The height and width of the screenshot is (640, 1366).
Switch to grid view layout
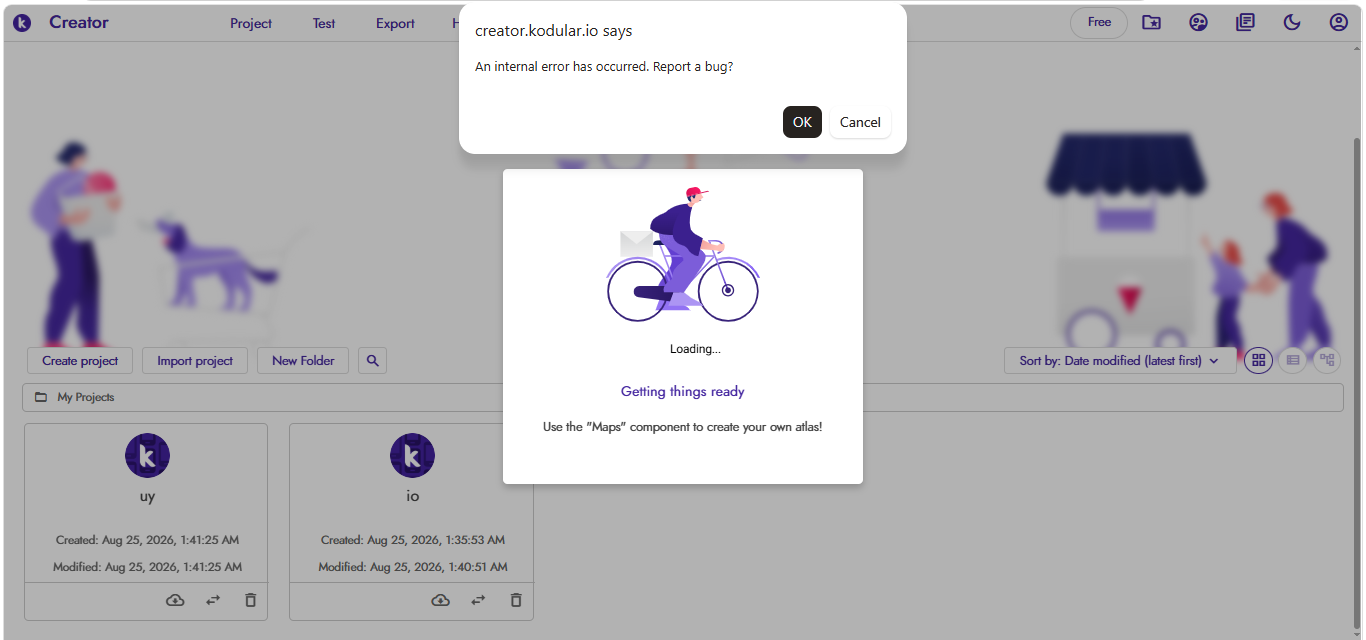[1259, 360]
